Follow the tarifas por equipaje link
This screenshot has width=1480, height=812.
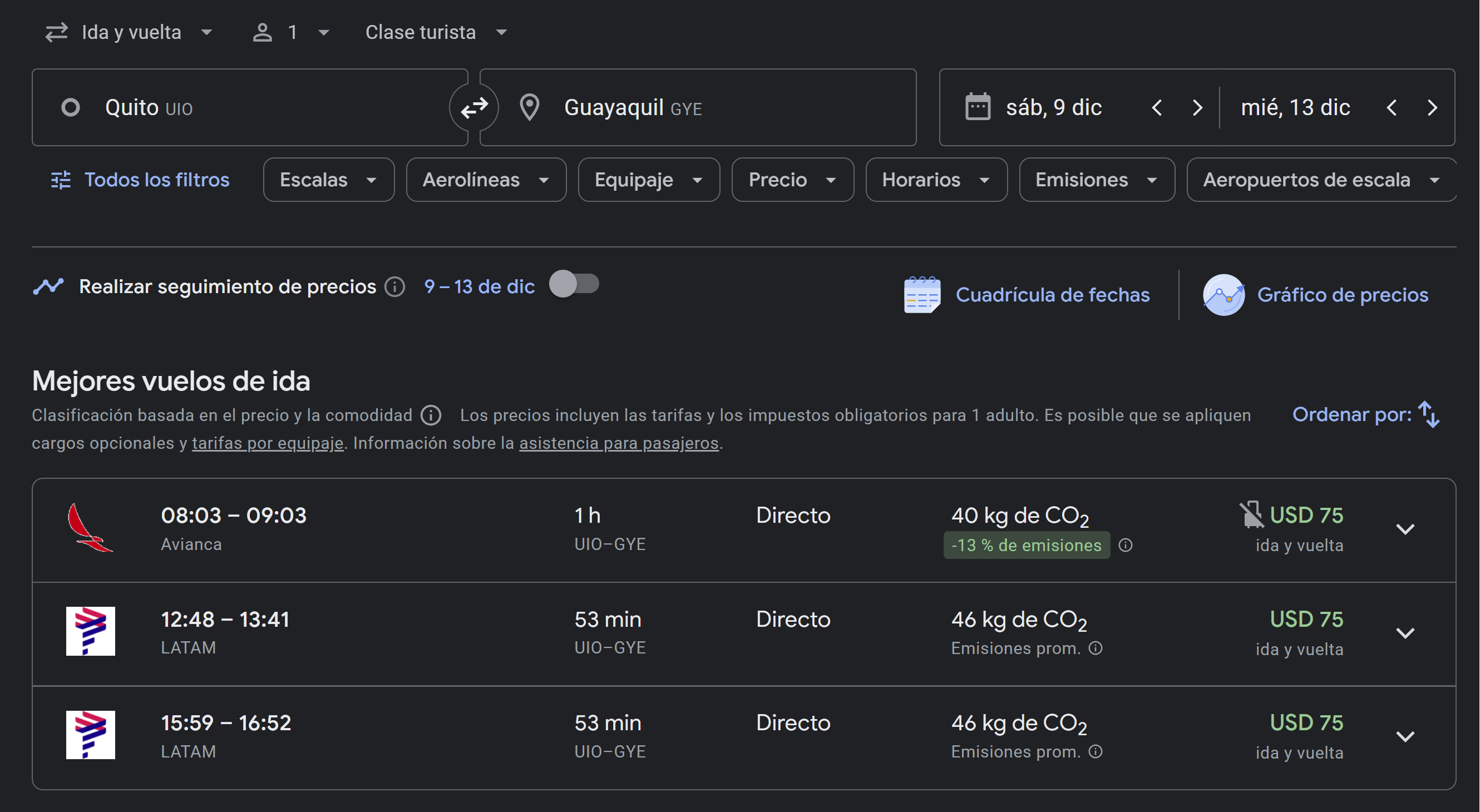tap(267, 443)
